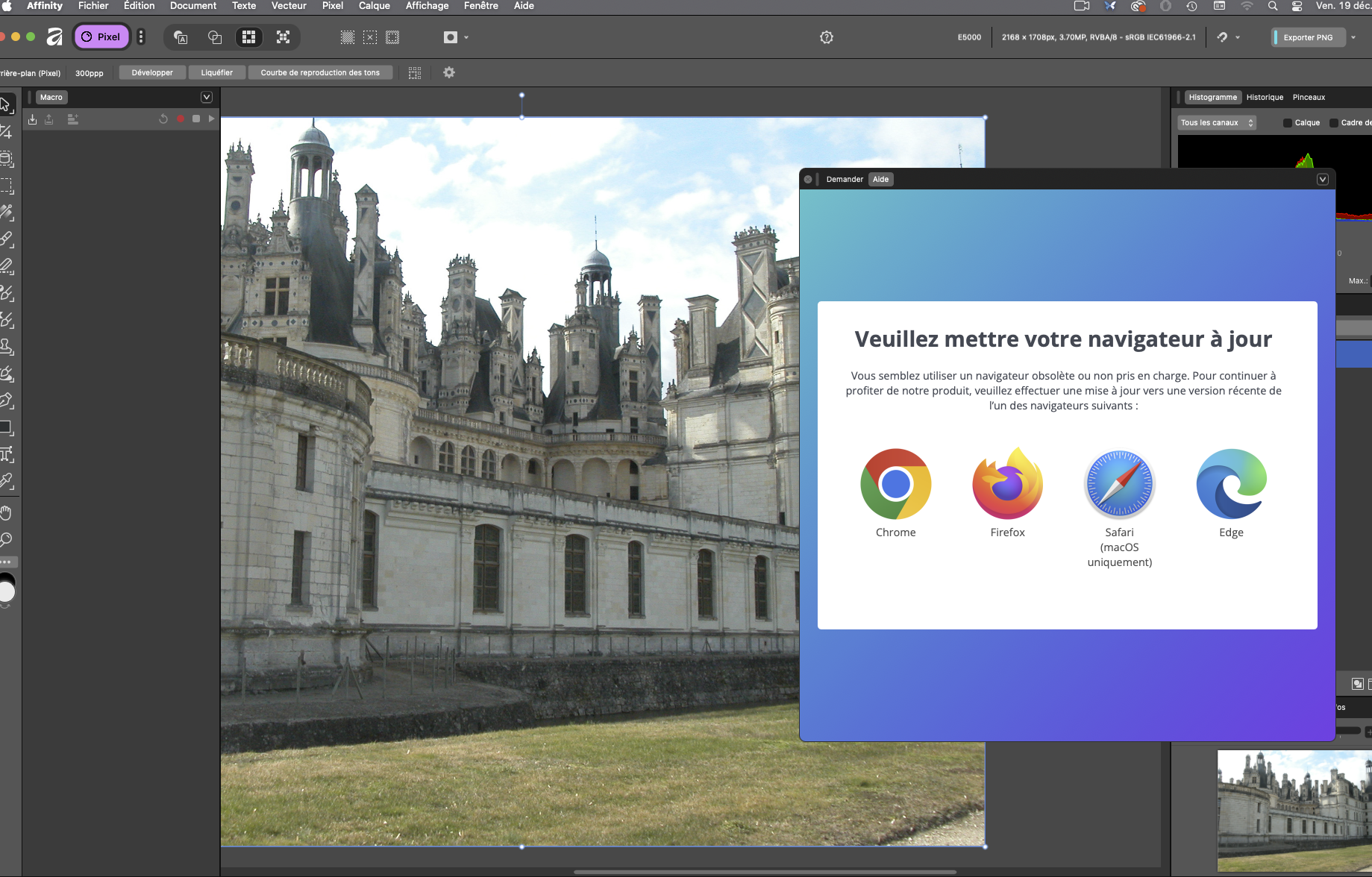Select the Text frame tool
The width and height of the screenshot is (1372, 877).
7,454
